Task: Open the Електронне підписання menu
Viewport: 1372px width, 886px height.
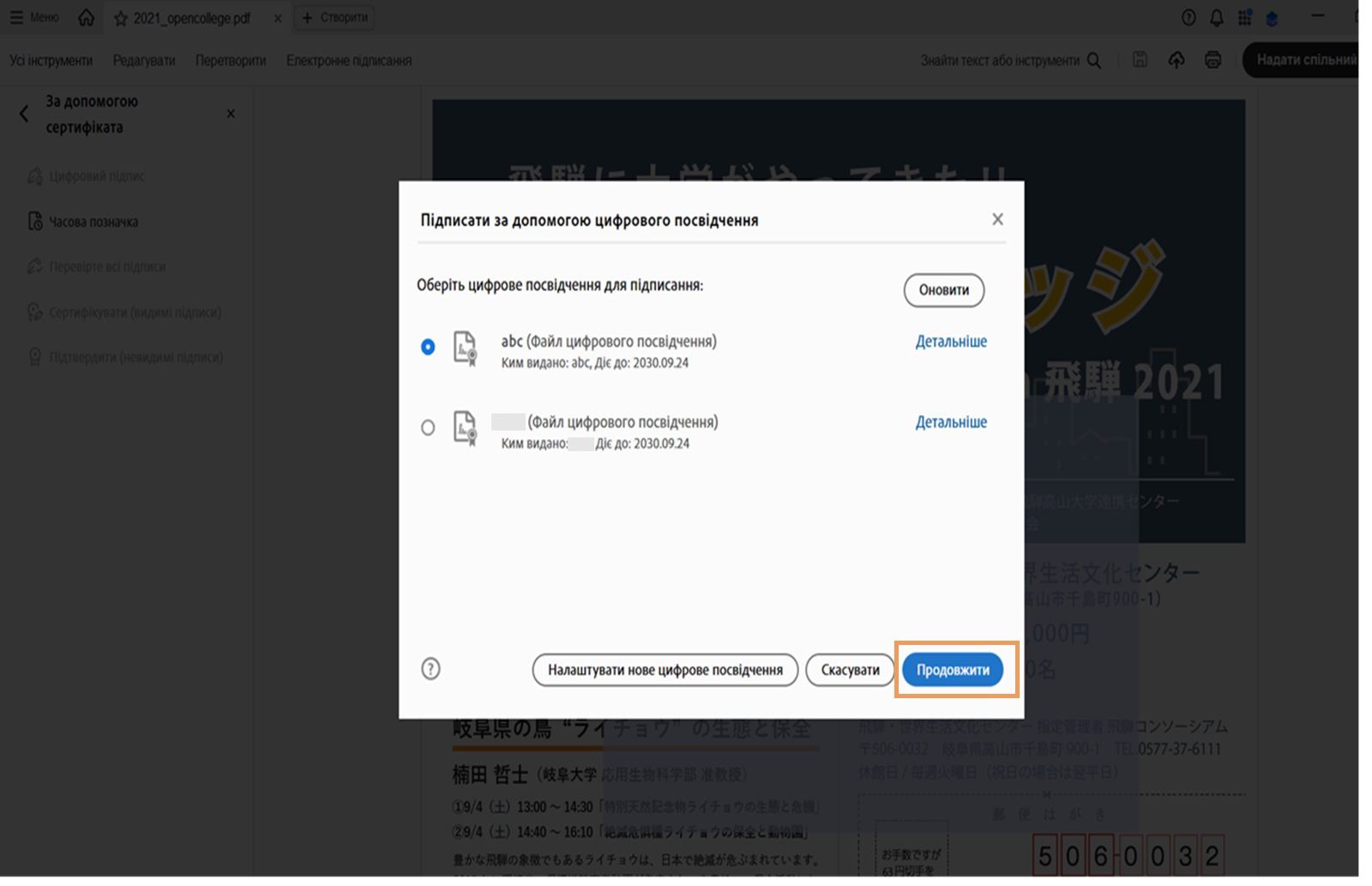Action: 349,61
